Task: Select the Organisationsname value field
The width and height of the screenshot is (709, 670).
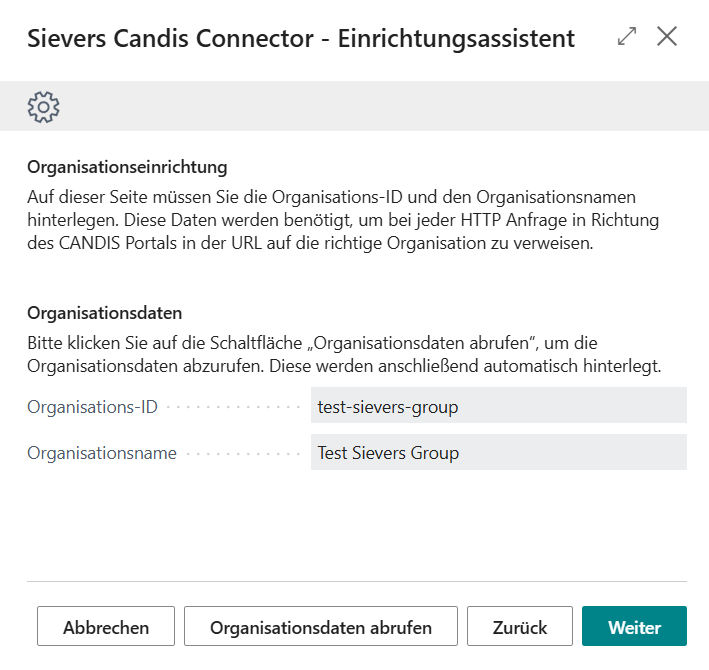Action: pos(498,452)
